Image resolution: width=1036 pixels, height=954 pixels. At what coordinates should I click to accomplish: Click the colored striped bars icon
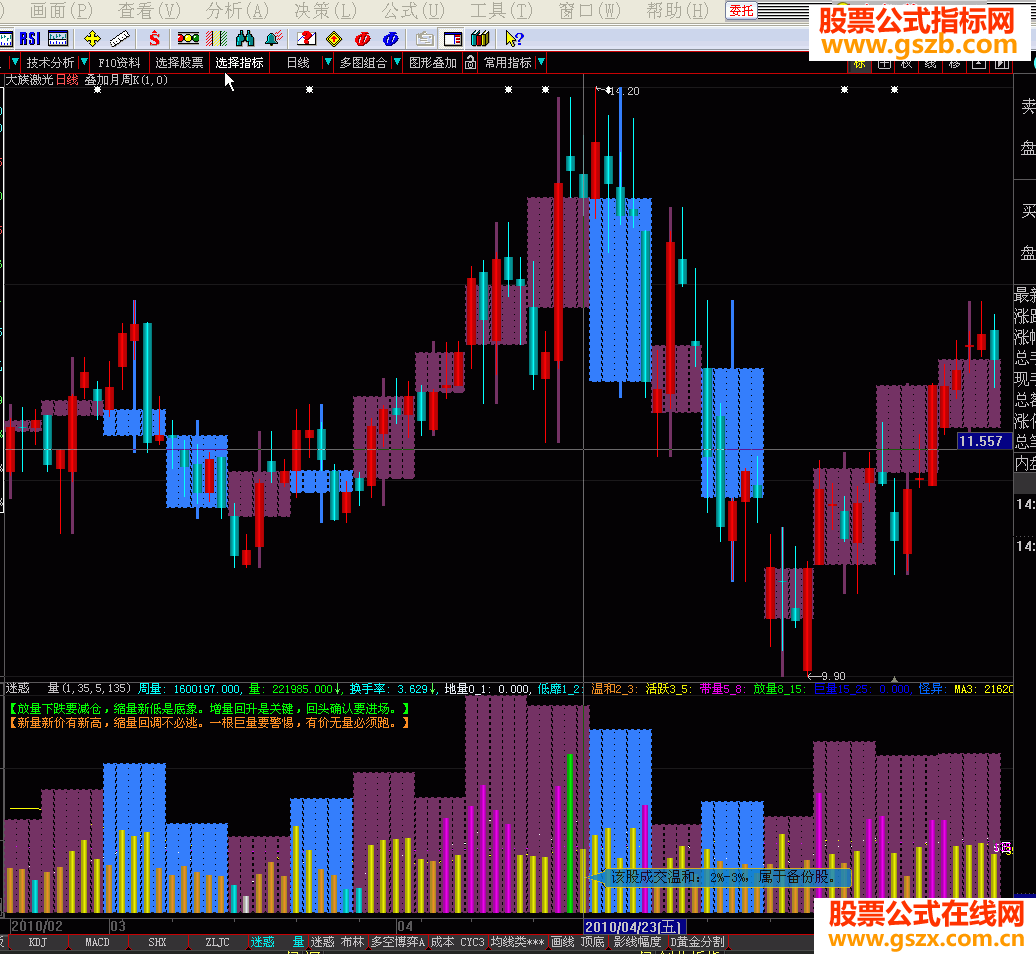point(217,39)
